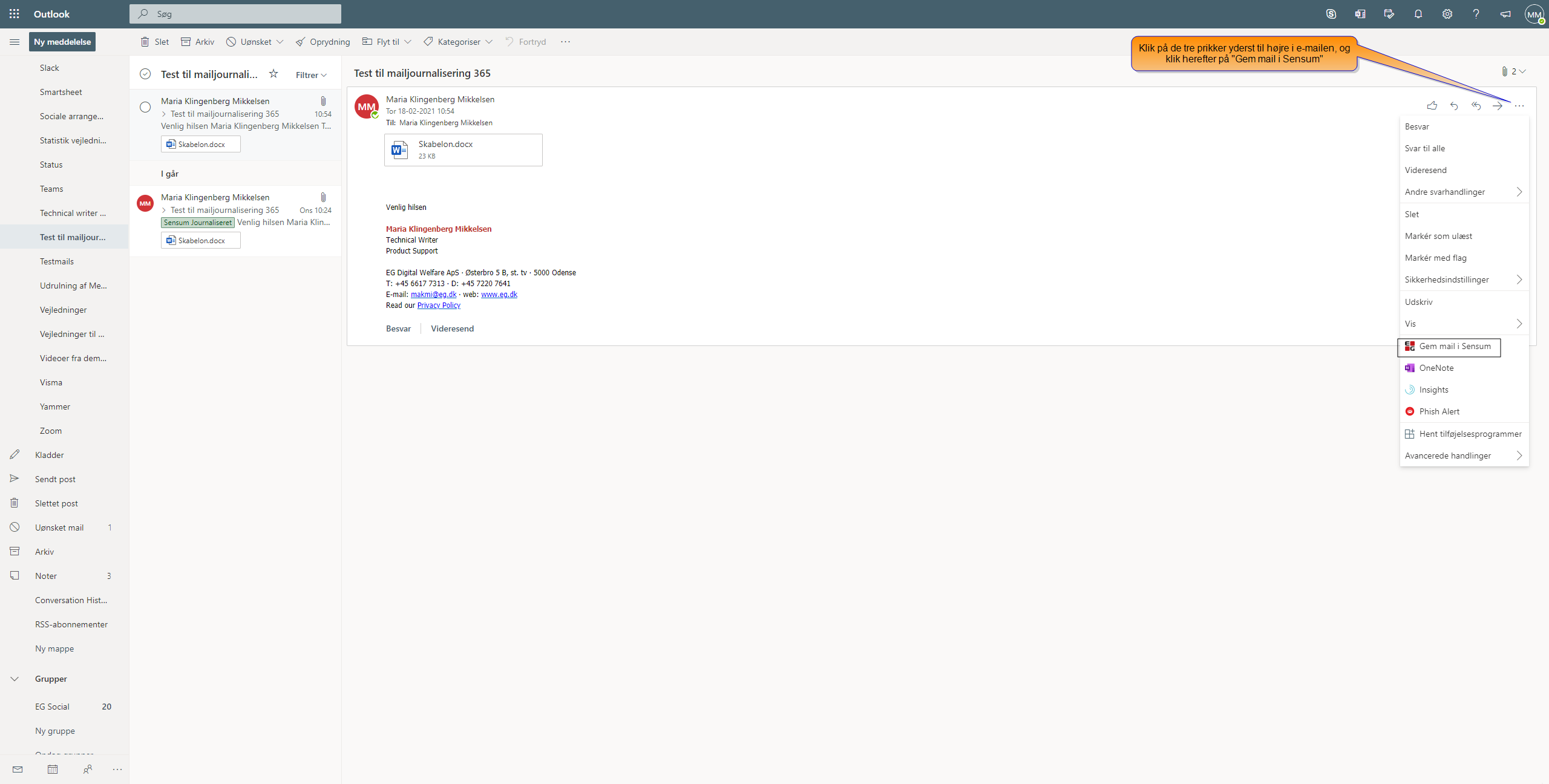Collapse the Grupper section
This screenshot has height=784, width=1549.
point(15,679)
